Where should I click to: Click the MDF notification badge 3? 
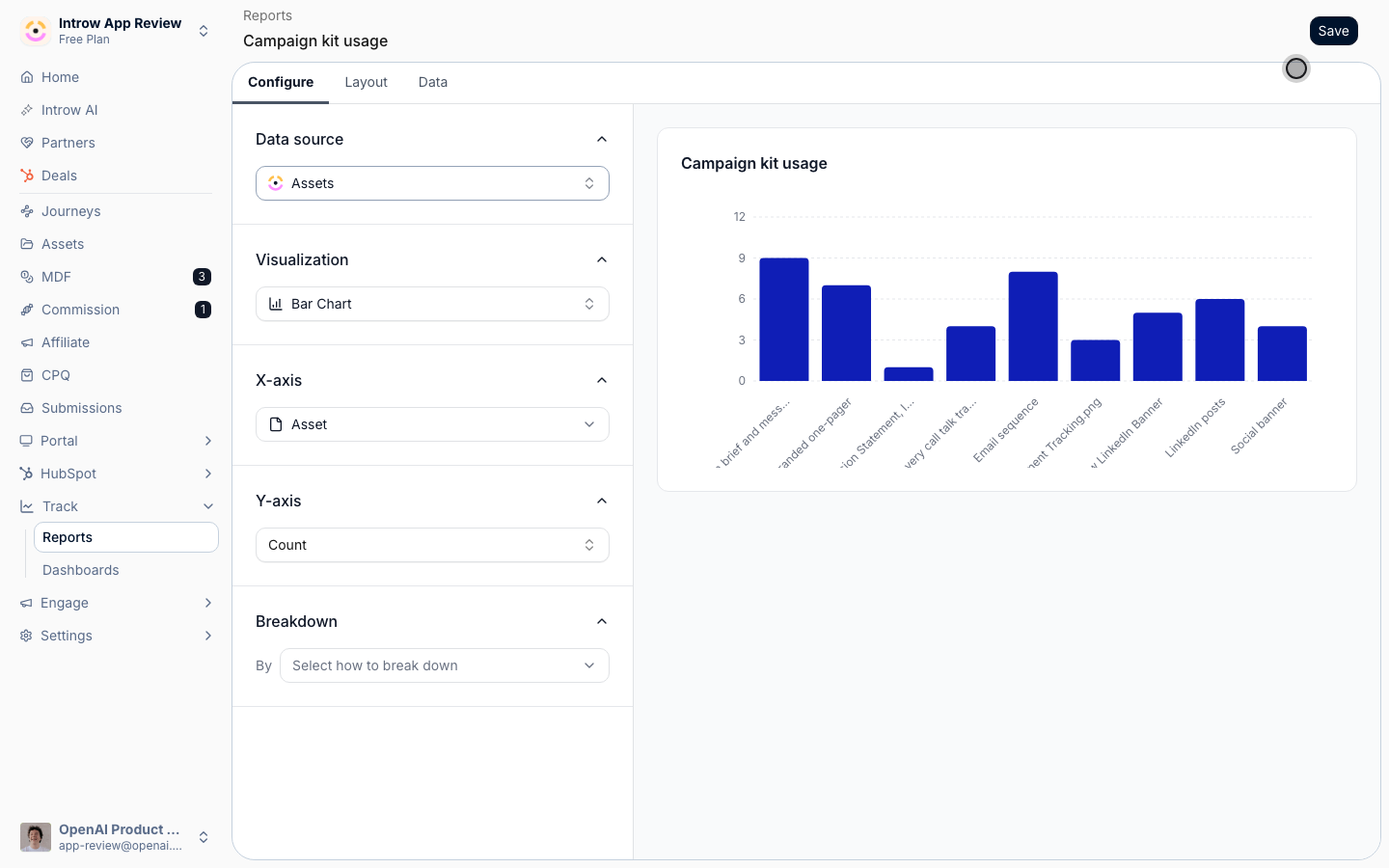pos(202,277)
